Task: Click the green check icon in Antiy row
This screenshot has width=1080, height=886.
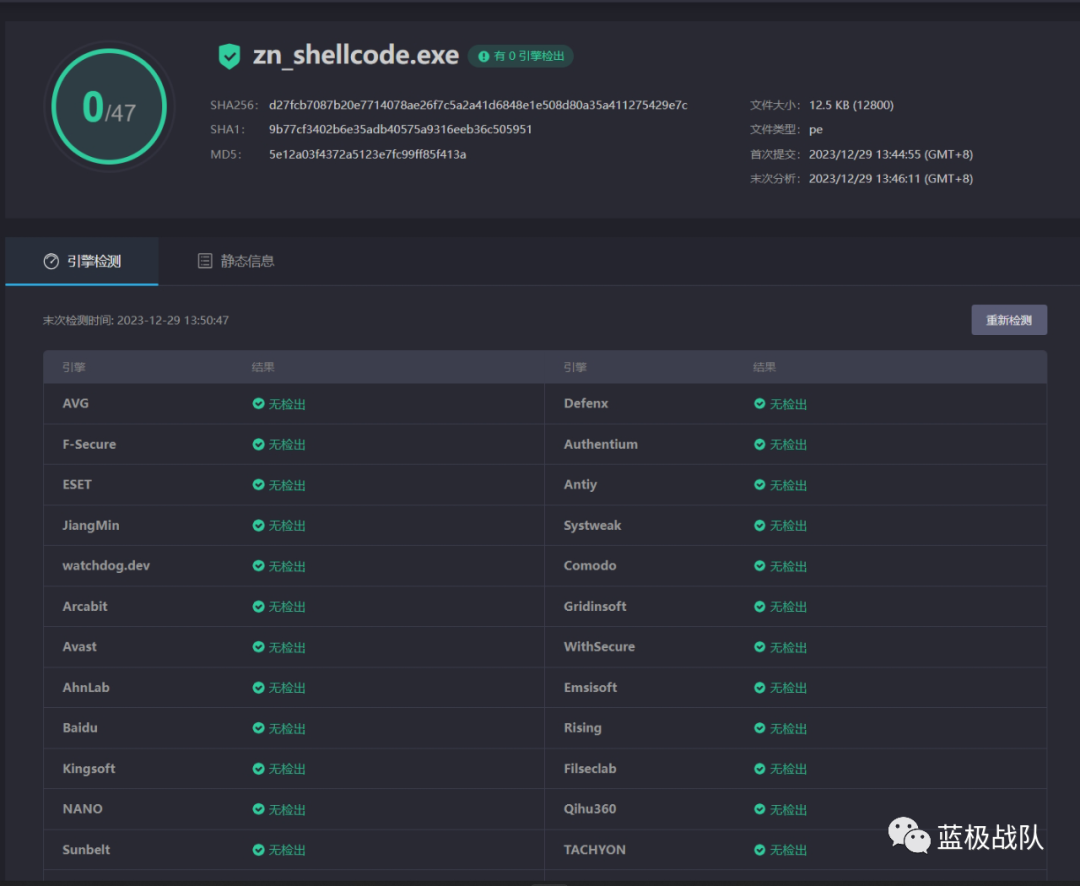Action: pyautogui.click(x=759, y=485)
